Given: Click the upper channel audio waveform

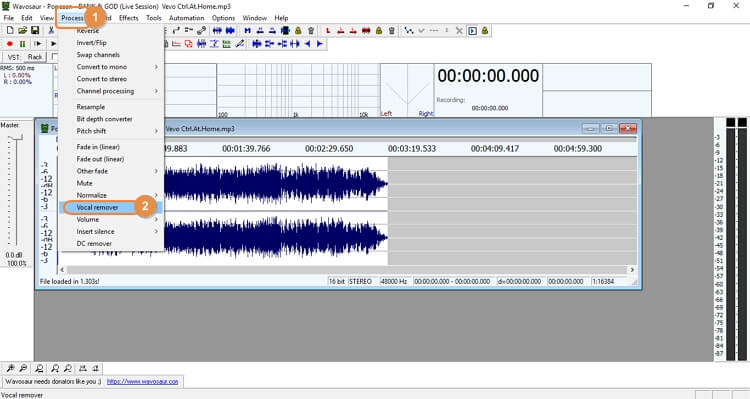Looking at the screenshot, I should click(275, 184).
